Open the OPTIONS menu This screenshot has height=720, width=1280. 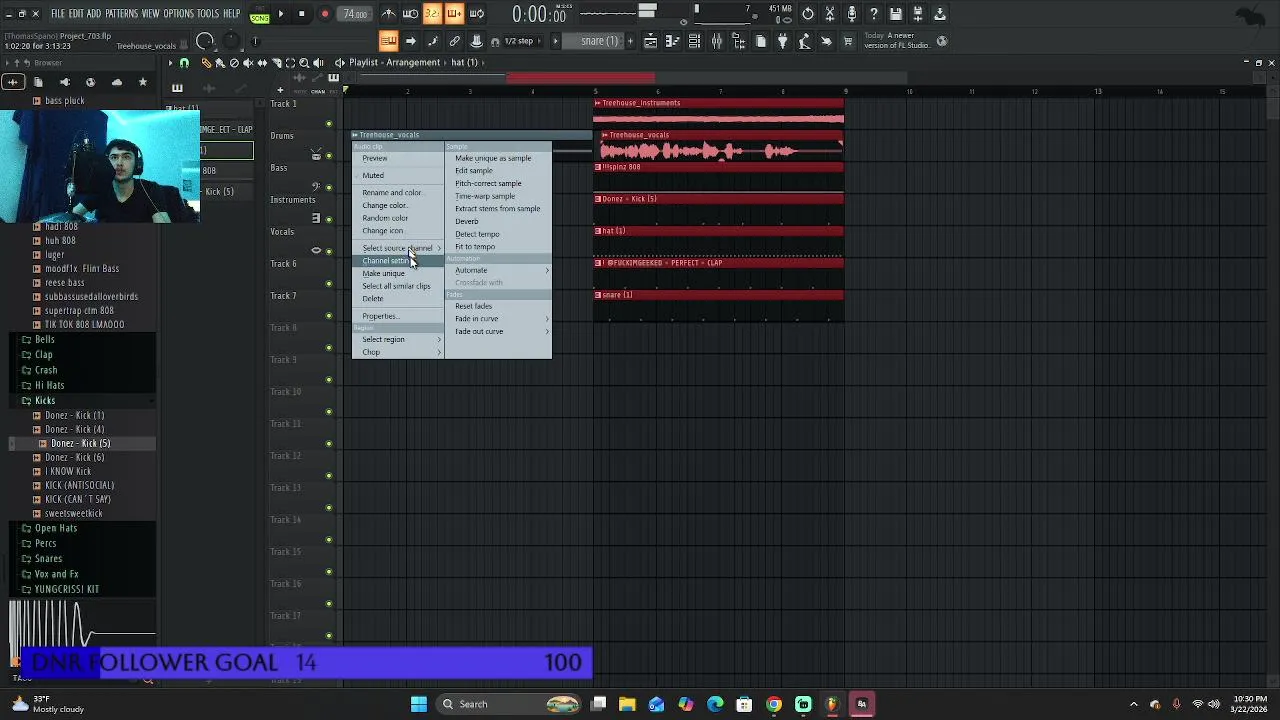pyautogui.click(x=178, y=14)
